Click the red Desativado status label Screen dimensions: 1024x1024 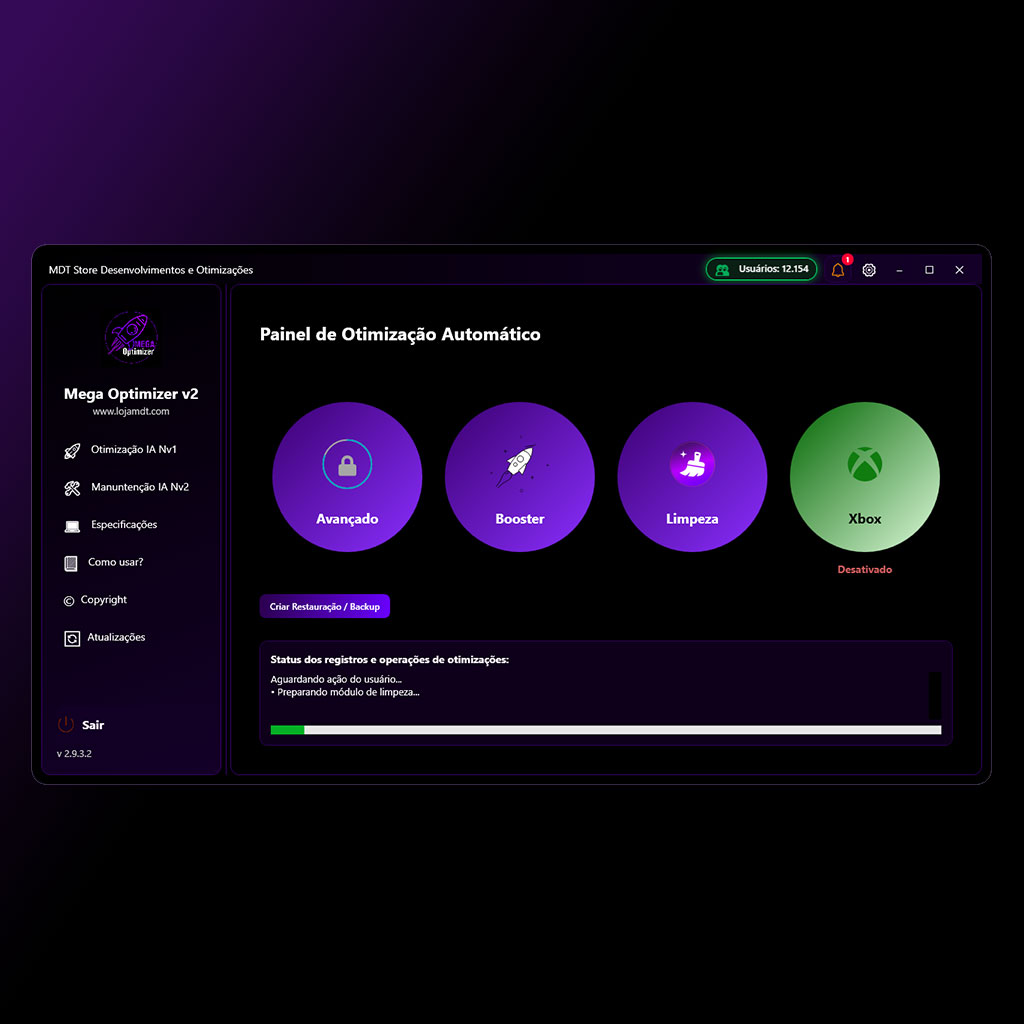click(x=864, y=570)
